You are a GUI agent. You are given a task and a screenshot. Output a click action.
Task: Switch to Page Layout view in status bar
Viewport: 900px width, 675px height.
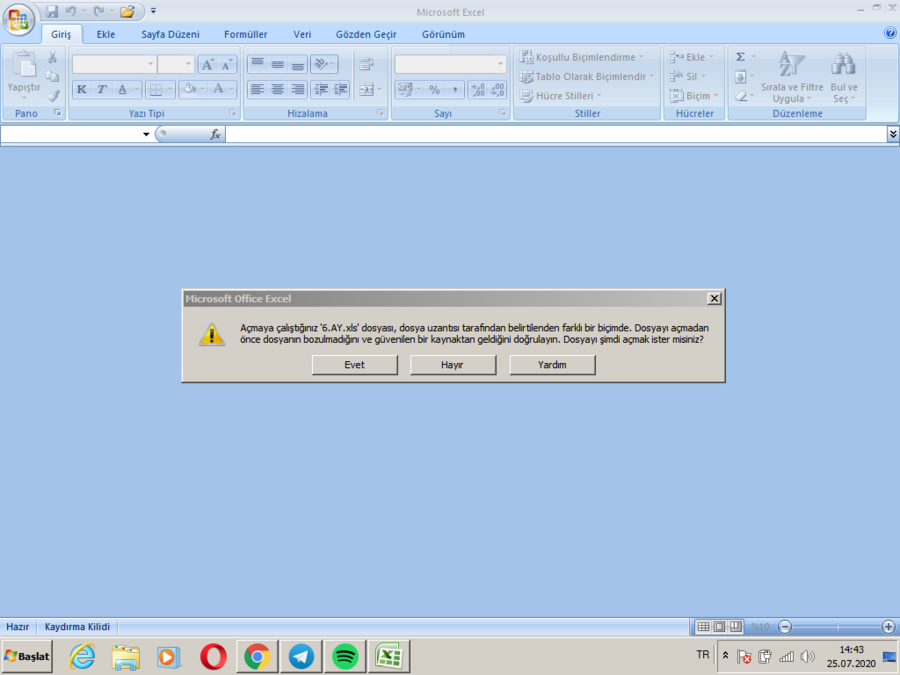pyautogui.click(x=720, y=626)
